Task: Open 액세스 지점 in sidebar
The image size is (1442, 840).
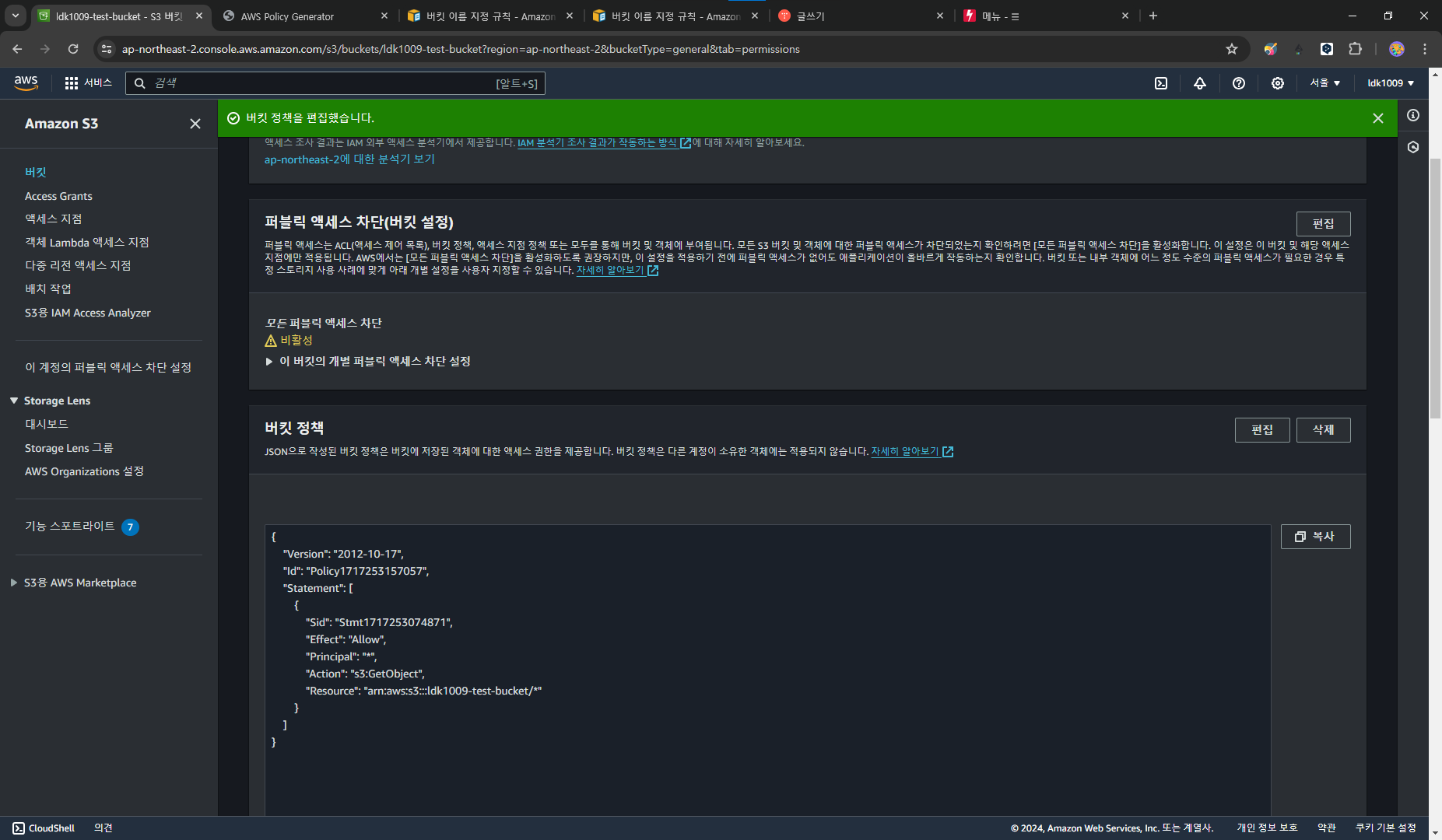Action: point(53,219)
